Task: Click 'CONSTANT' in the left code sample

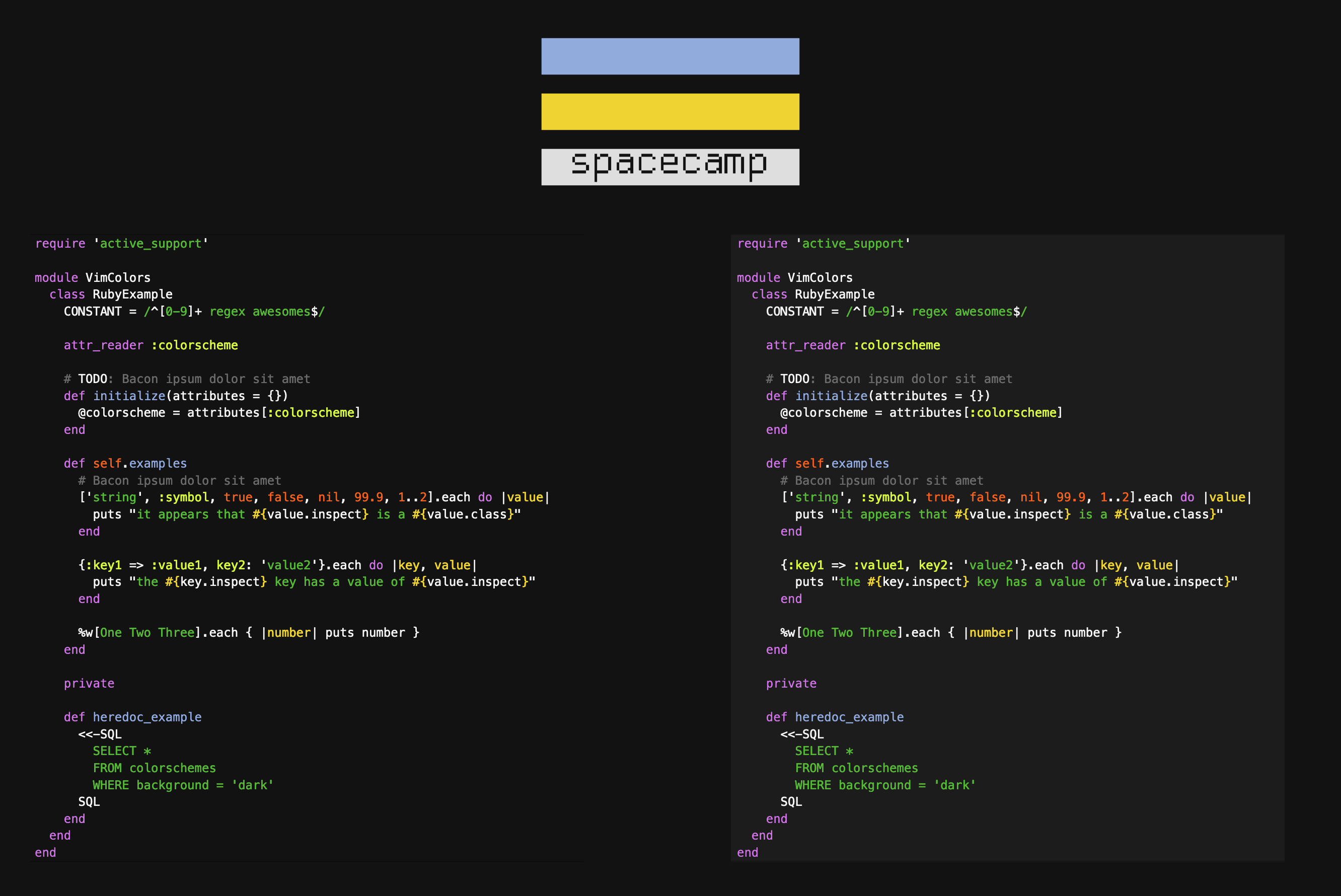Action: point(93,312)
